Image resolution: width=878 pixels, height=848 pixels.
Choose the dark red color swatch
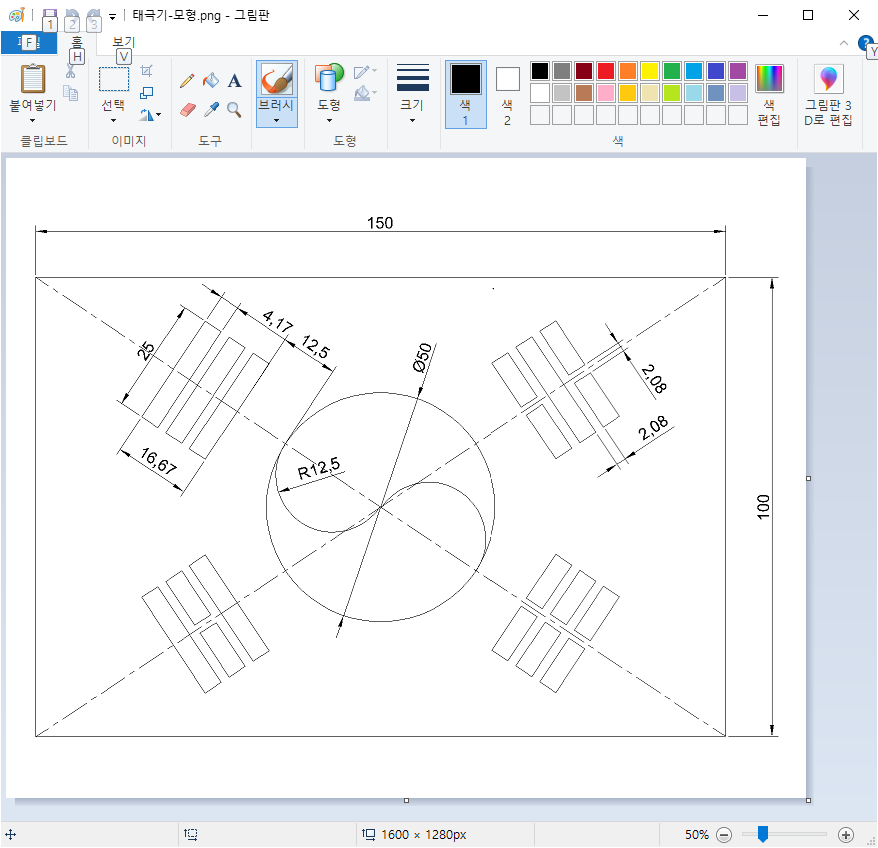click(x=584, y=71)
